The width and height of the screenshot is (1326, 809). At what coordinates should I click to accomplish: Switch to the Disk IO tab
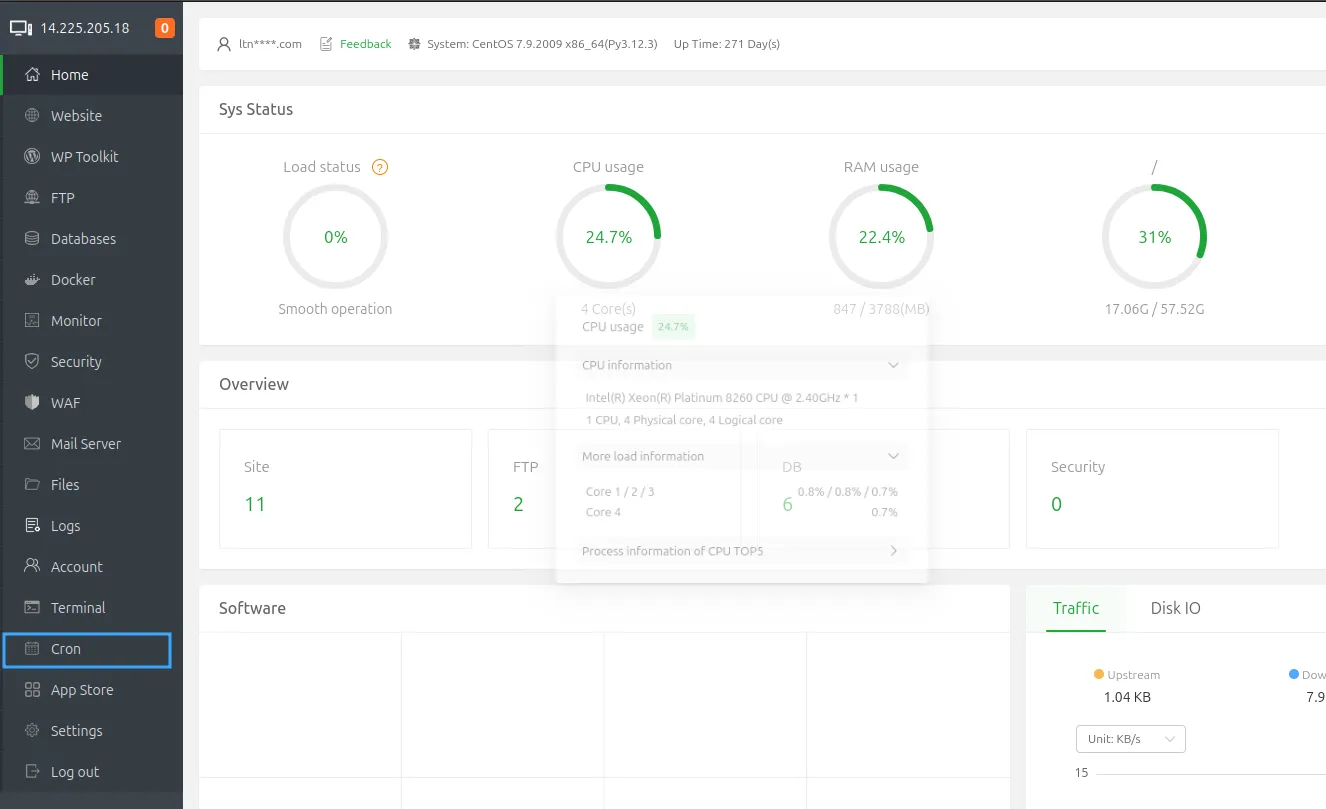pos(1176,608)
